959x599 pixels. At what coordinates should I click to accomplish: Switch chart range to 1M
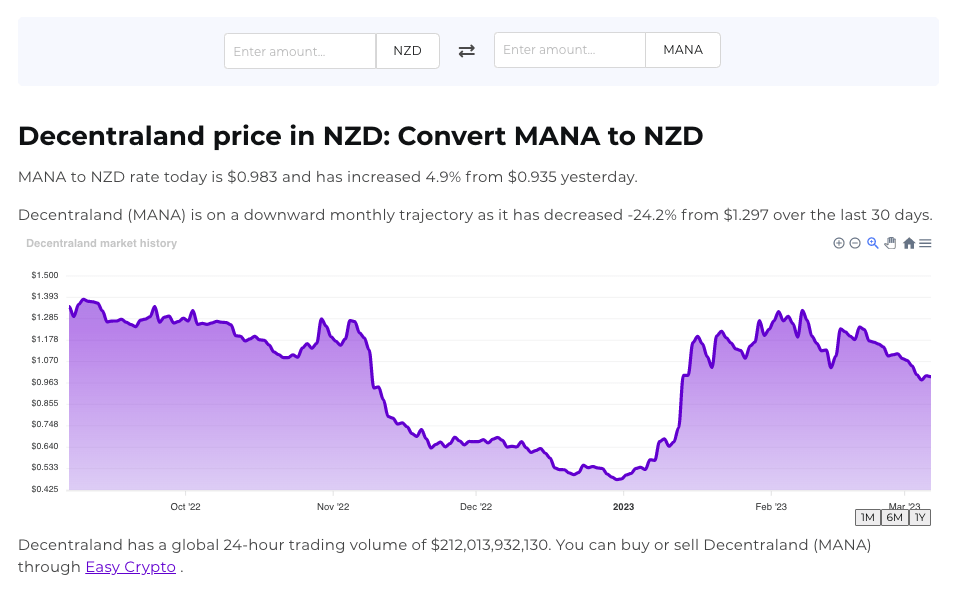point(868,517)
